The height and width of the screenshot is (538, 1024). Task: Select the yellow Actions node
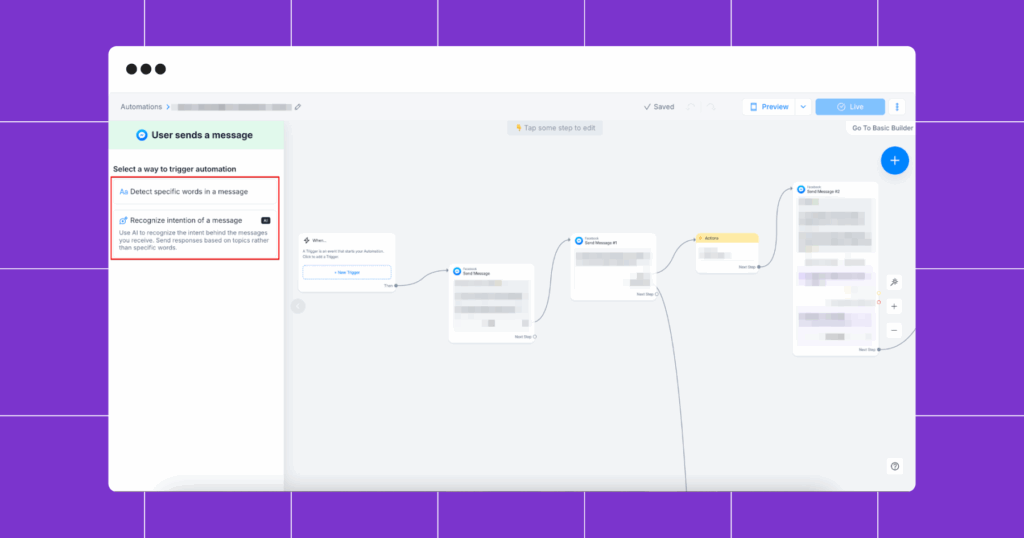727,238
